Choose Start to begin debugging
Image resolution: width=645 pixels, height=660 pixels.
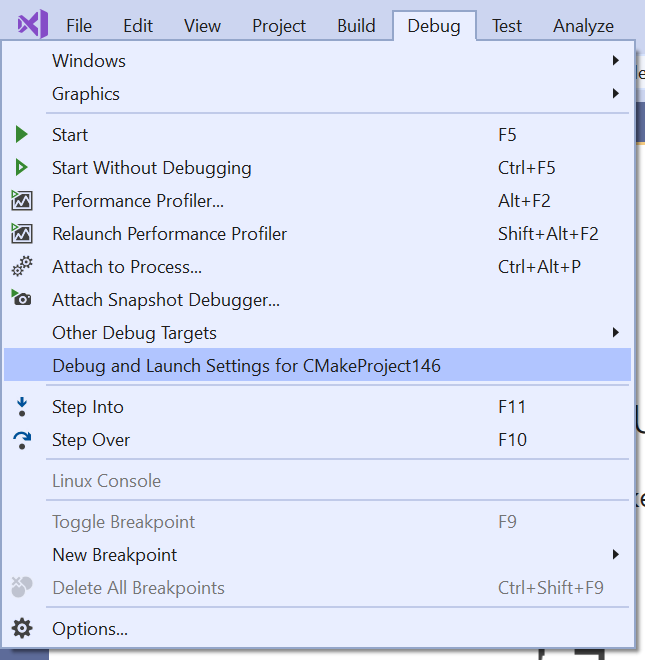point(317,135)
